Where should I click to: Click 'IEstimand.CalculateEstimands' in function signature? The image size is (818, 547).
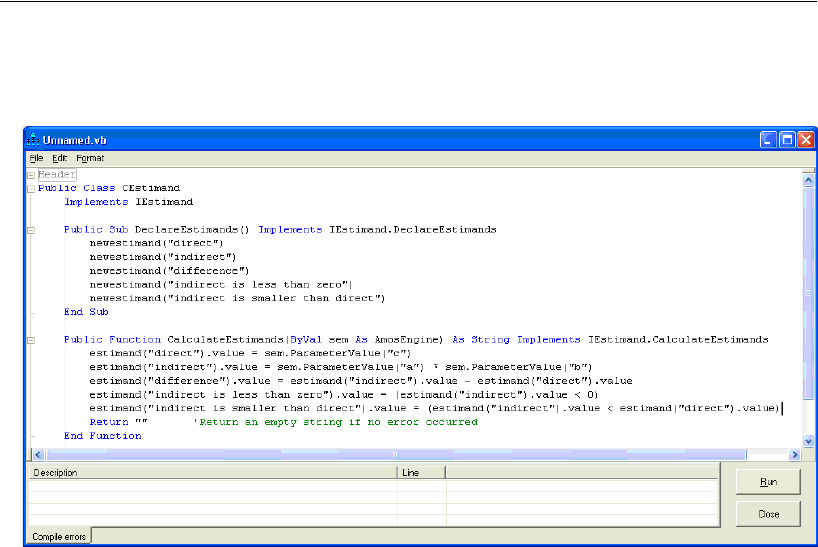678,339
